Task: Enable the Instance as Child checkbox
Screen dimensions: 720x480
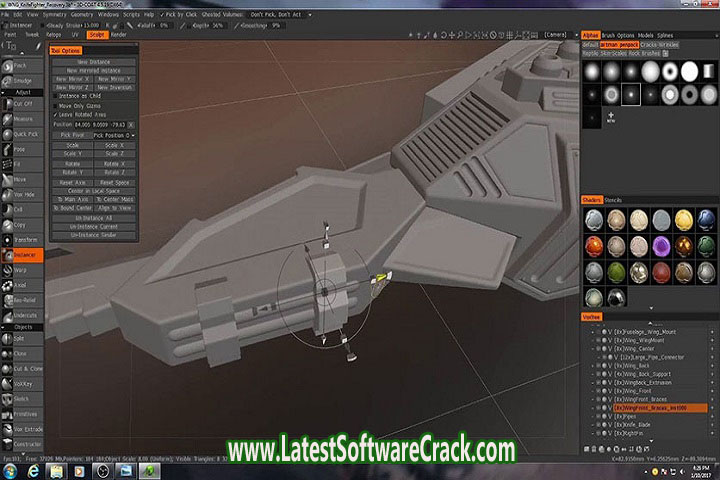Action: pos(57,95)
